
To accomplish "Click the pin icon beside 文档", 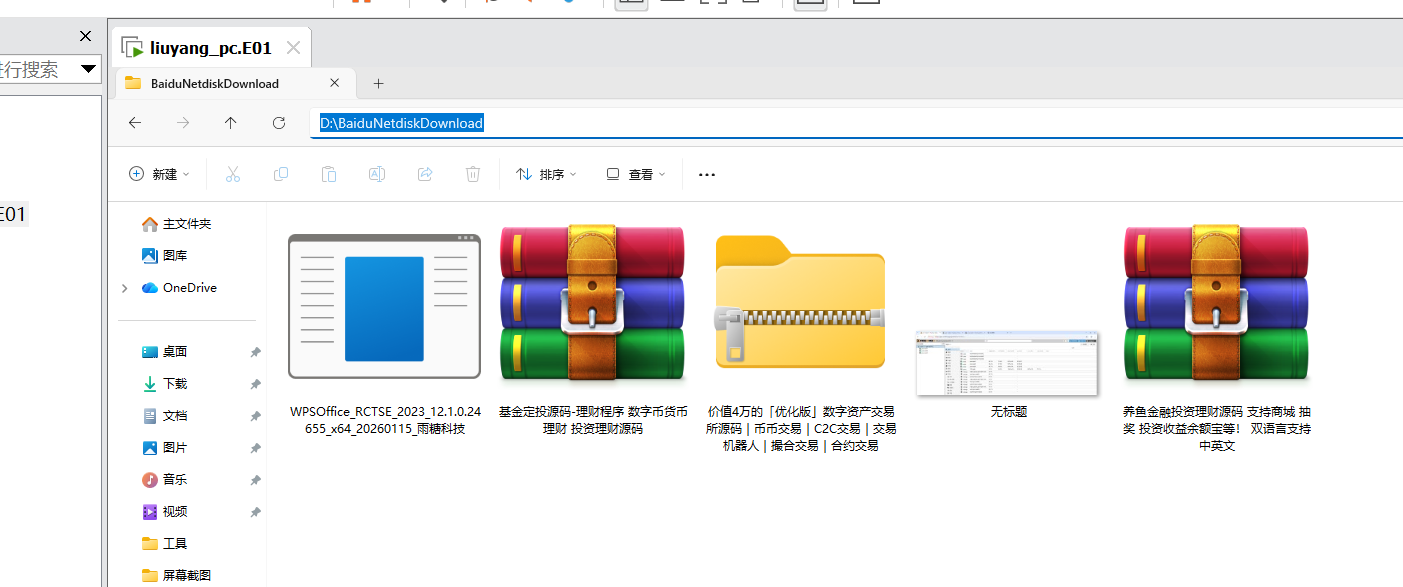I will tap(255, 416).
